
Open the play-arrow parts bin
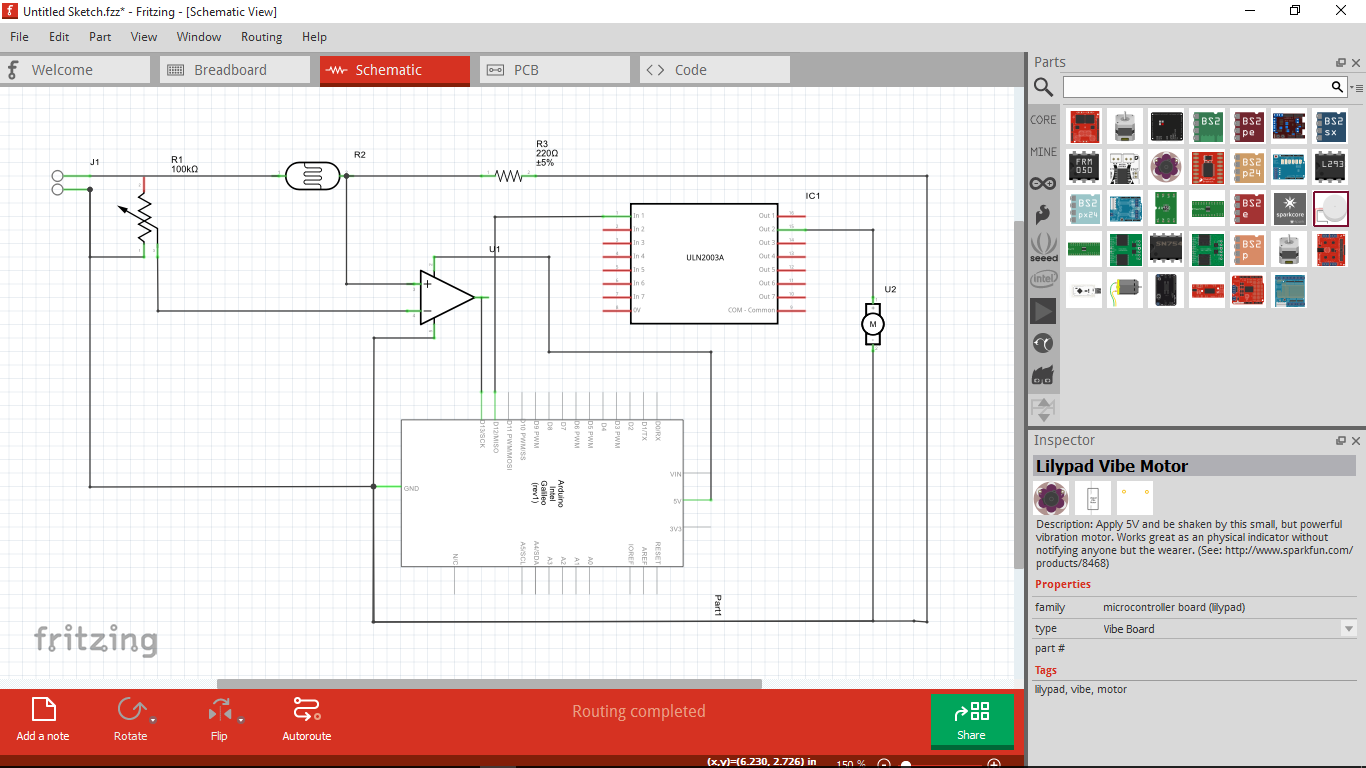(x=1043, y=311)
